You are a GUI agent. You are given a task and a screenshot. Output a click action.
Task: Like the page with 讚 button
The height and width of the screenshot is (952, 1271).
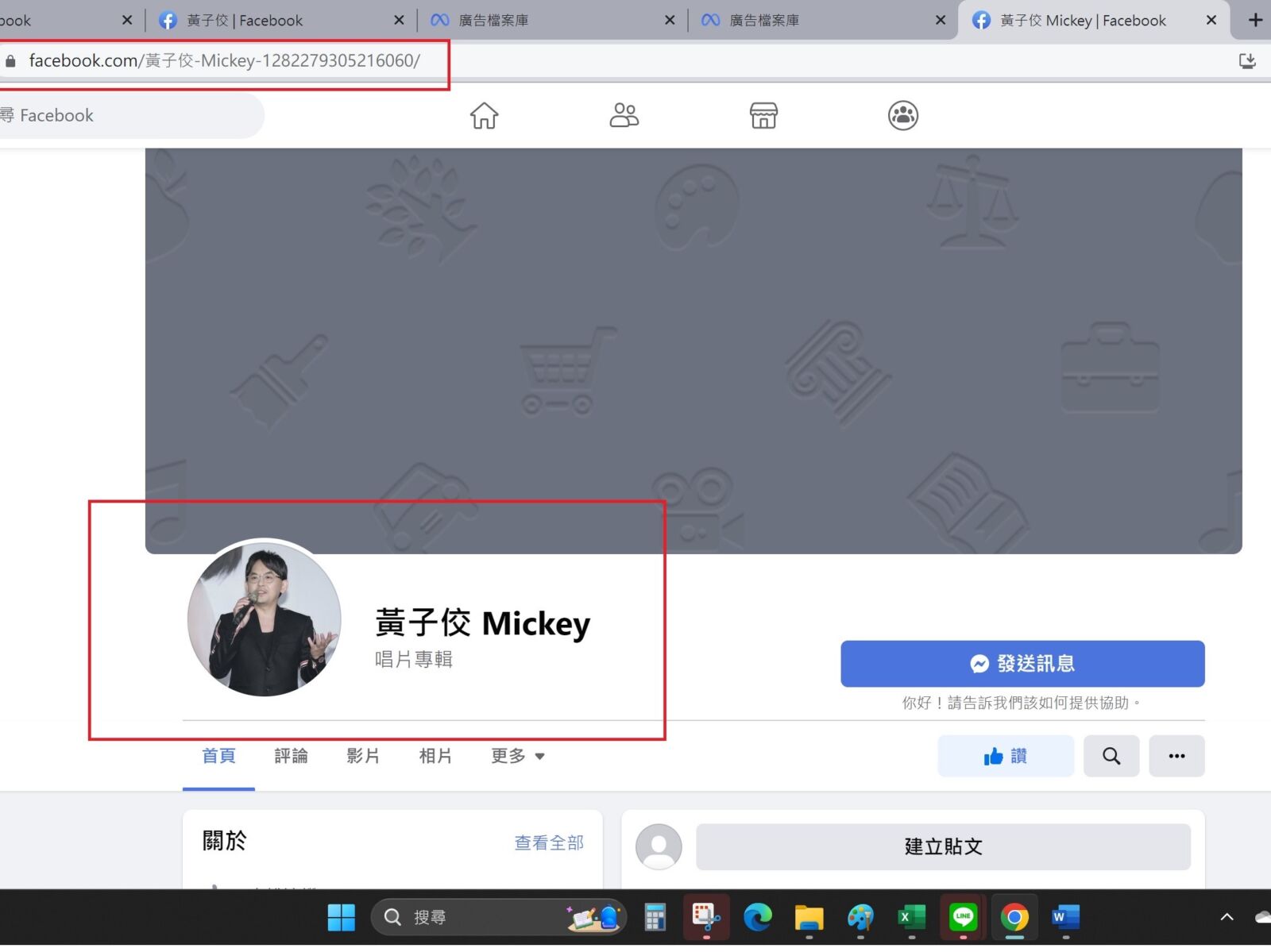click(1006, 756)
